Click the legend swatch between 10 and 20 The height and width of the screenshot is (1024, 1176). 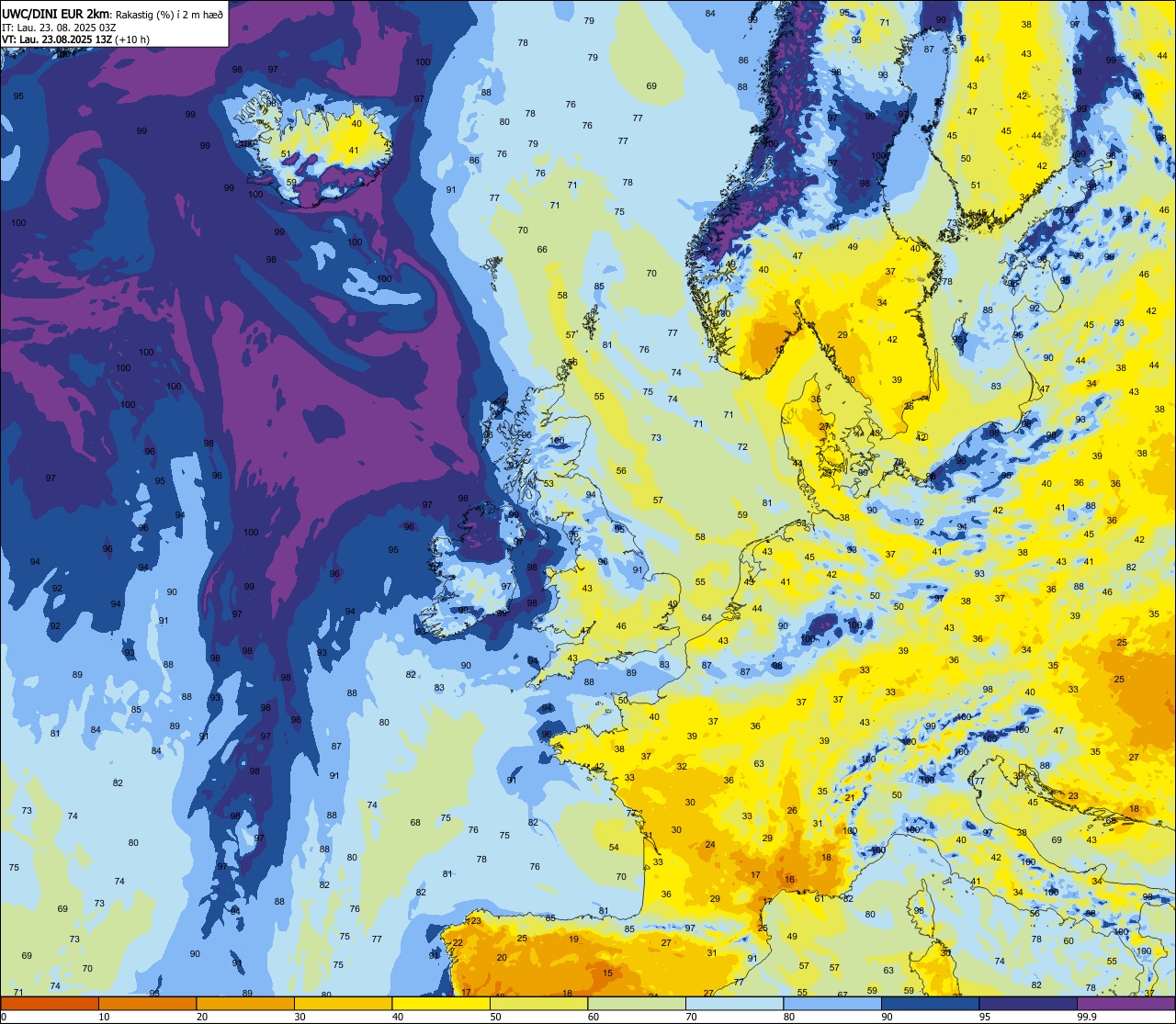click(x=147, y=1004)
